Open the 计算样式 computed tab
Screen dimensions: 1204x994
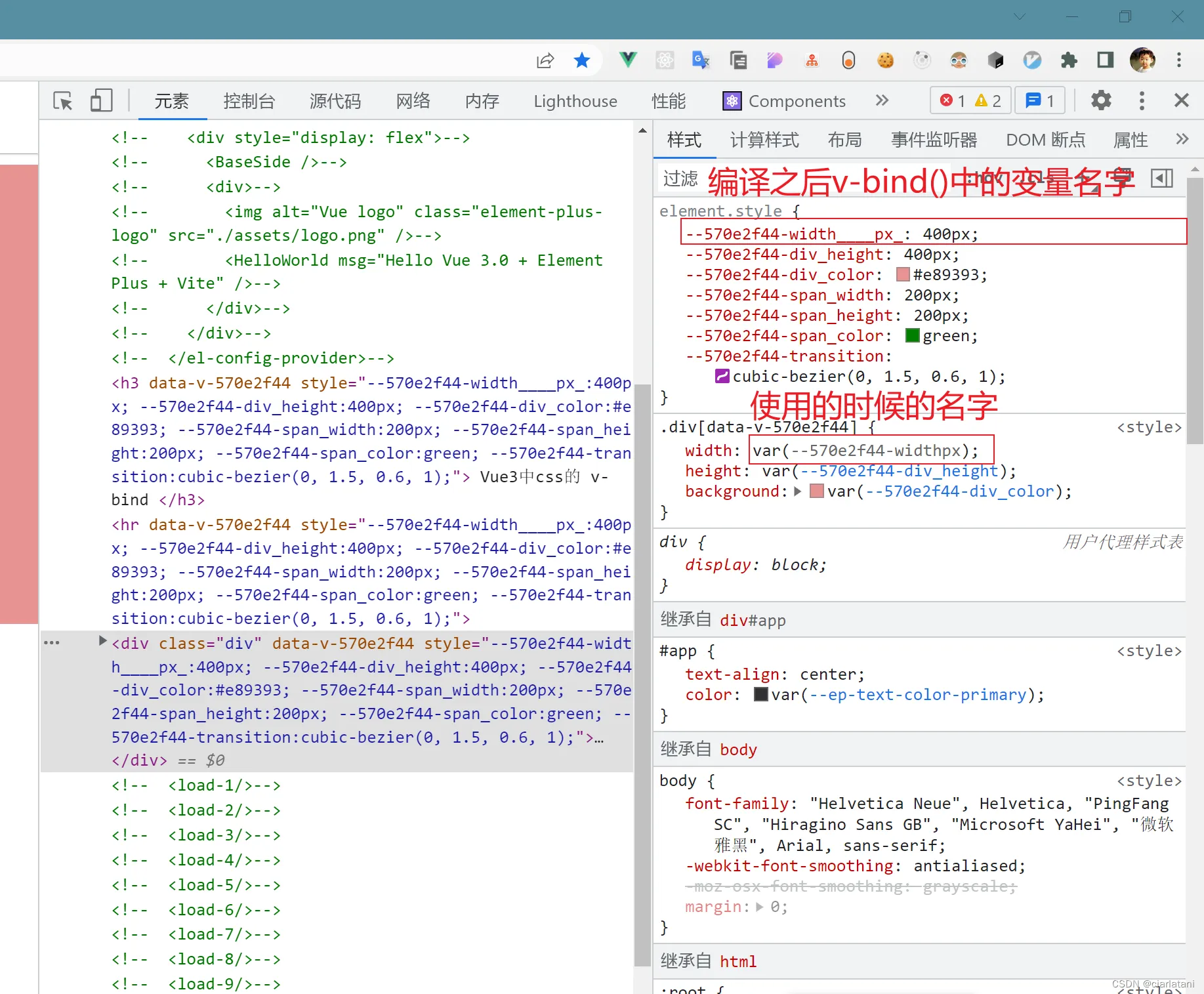(x=764, y=140)
